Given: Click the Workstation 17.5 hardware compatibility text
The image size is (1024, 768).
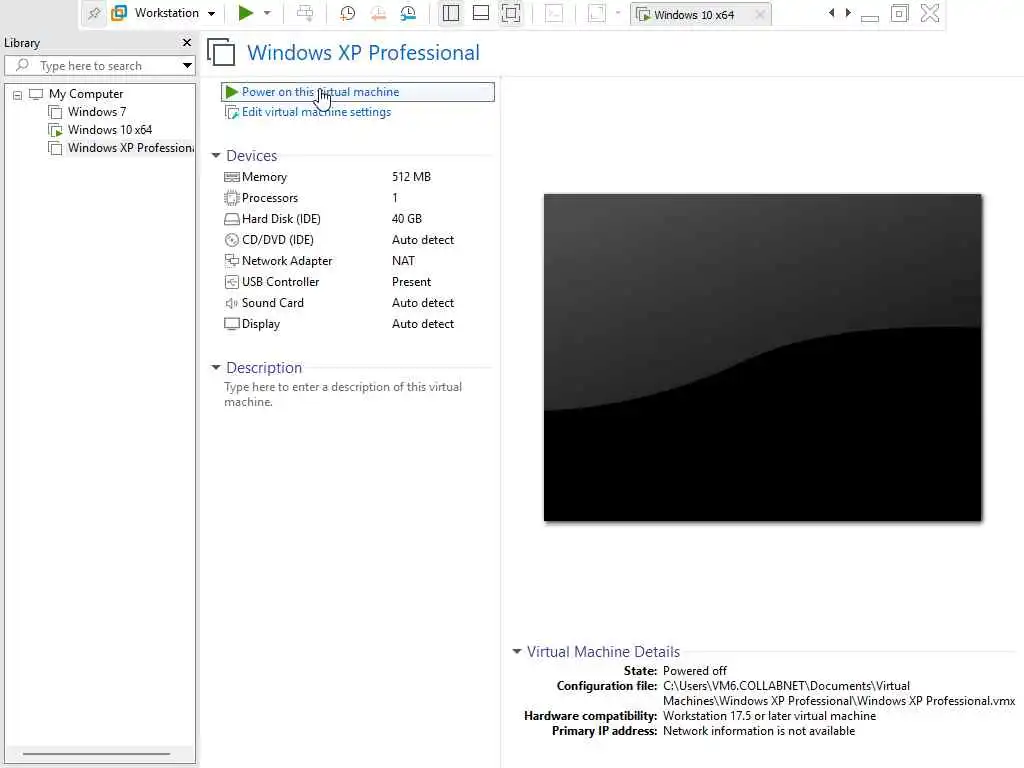Looking at the screenshot, I should click(x=769, y=716).
